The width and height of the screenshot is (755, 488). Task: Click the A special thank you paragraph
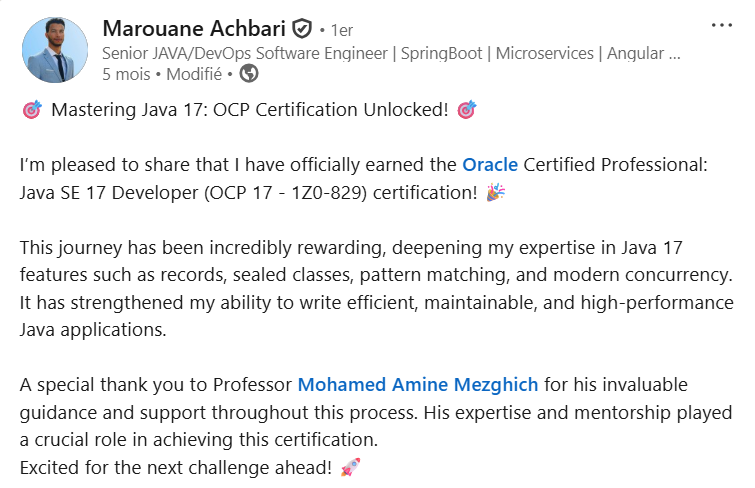(376, 412)
